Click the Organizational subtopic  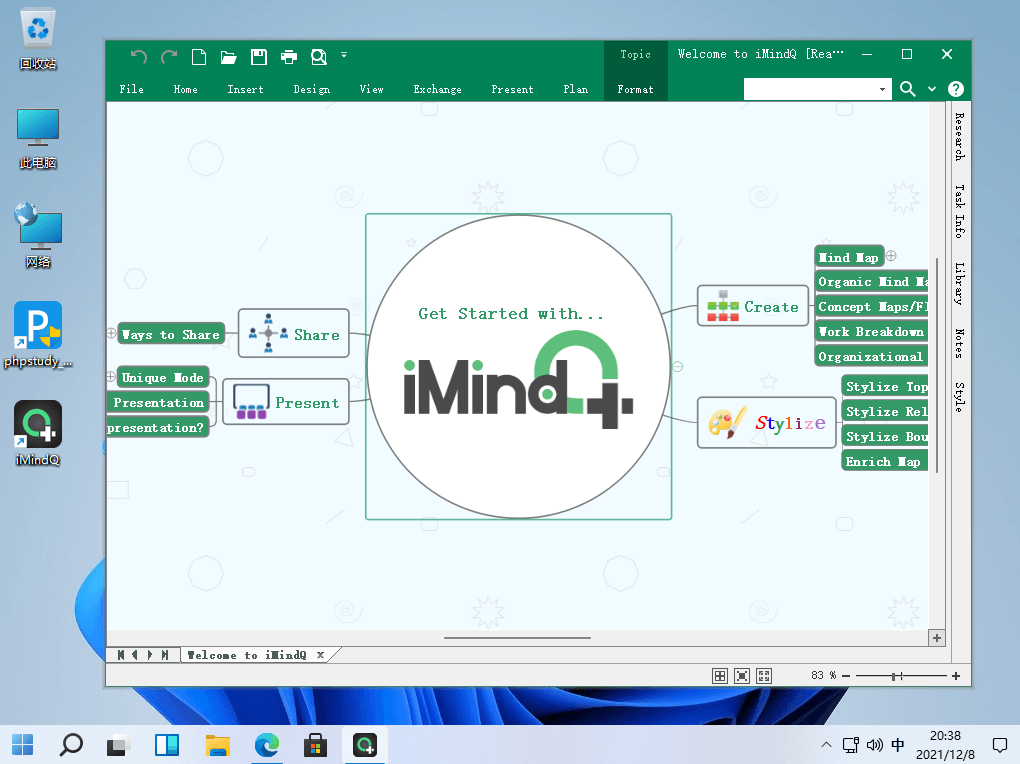872,357
